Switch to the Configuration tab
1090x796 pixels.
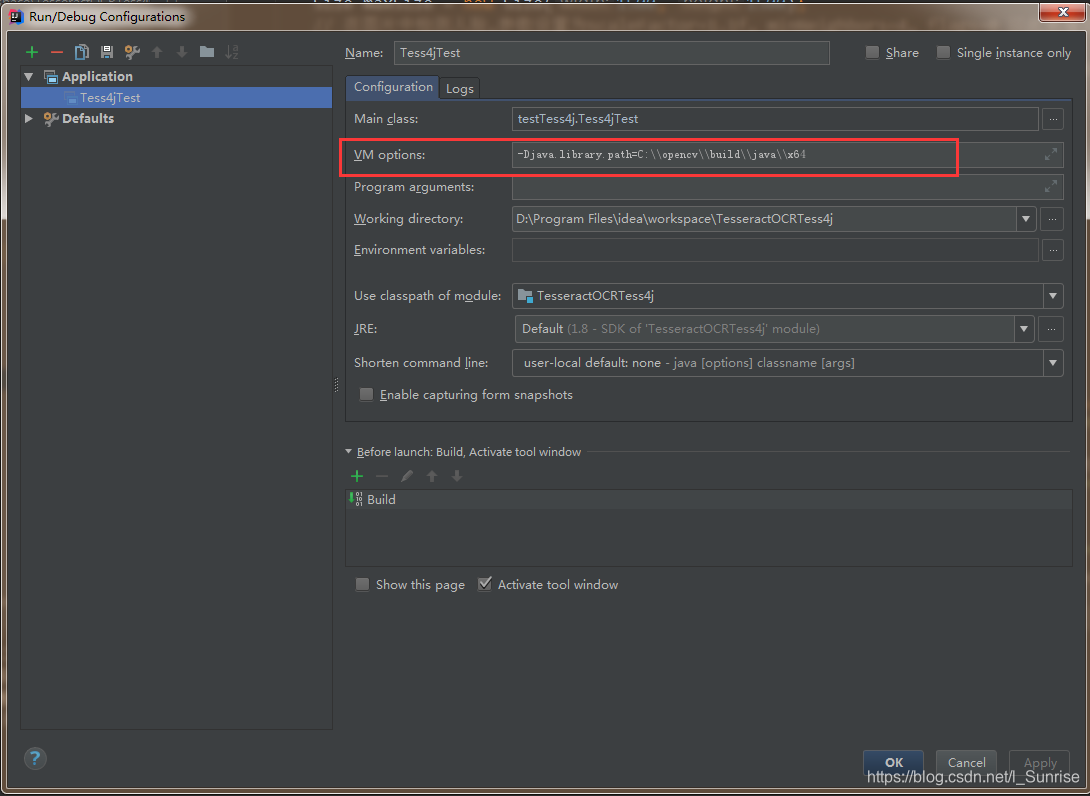[393, 87]
